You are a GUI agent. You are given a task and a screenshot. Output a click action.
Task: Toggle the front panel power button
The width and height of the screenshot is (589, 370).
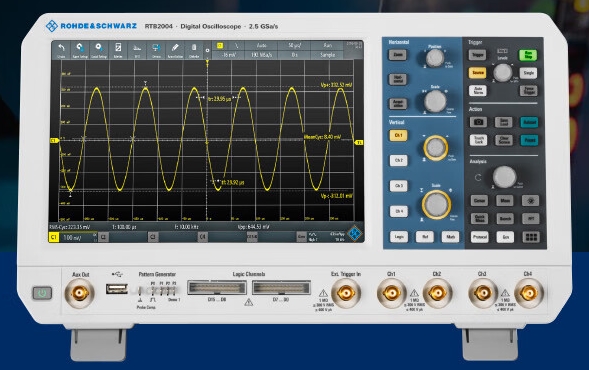[x=42, y=293]
